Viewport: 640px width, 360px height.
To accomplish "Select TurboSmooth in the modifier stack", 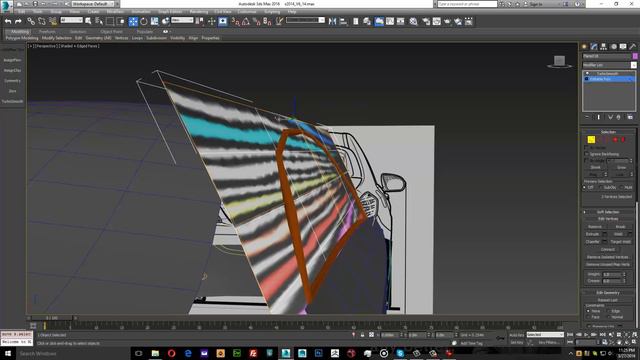I will (608, 73).
